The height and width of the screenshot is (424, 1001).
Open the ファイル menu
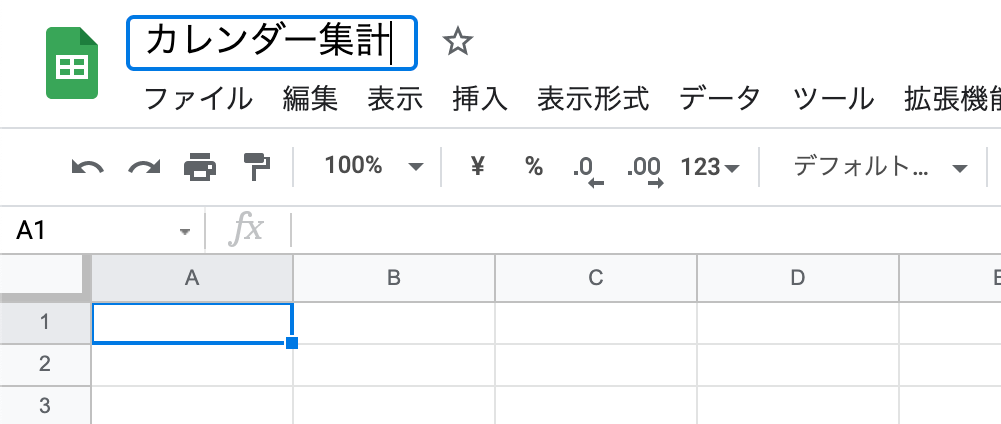[198, 99]
